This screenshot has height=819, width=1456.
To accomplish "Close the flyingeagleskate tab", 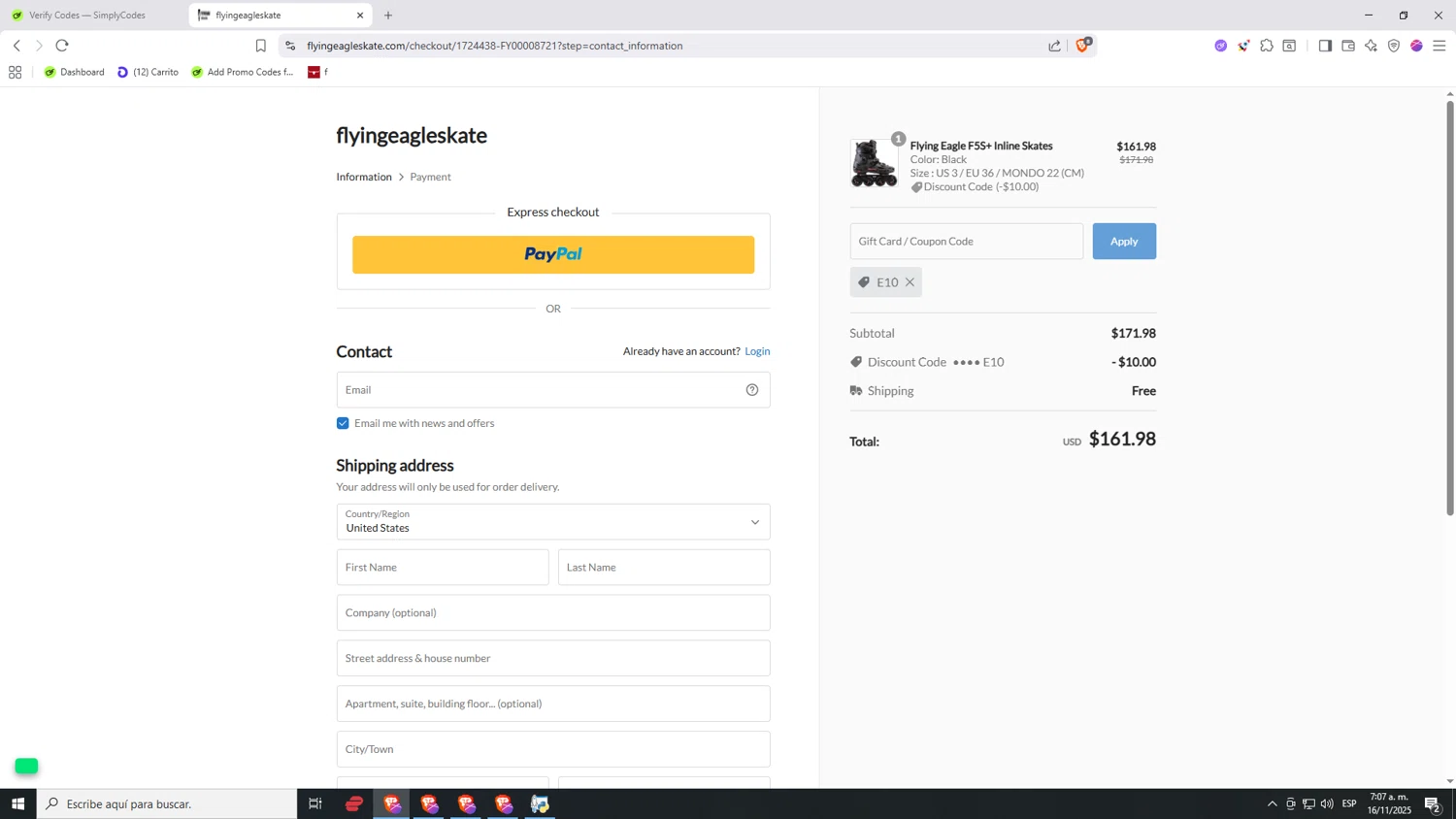I will point(360,16).
